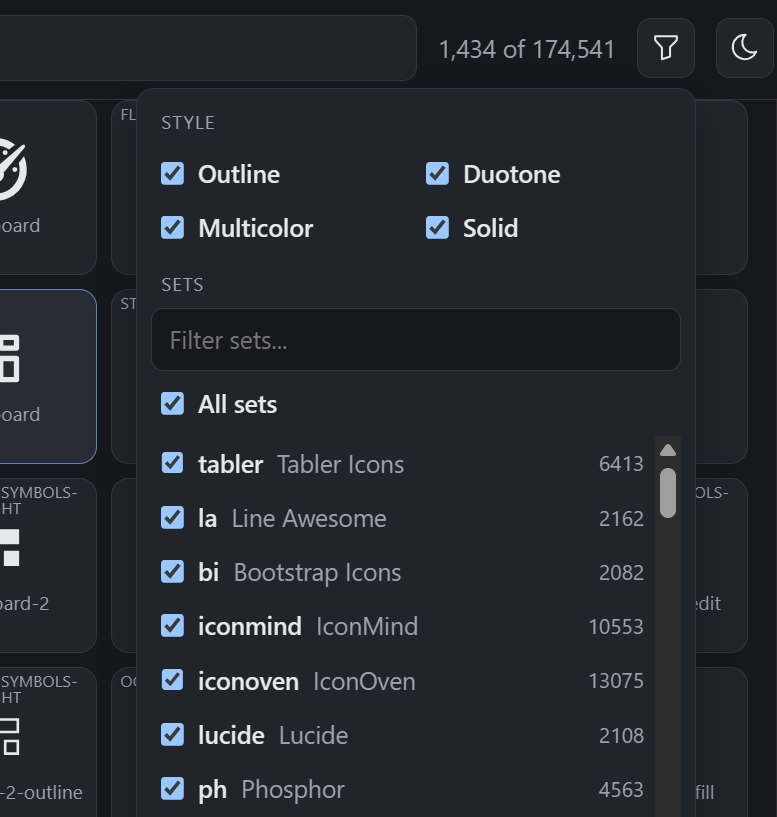The height and width of the screenshot is (817, 777).
Task: Click the Duotone label text
Action: coord(512,174)
